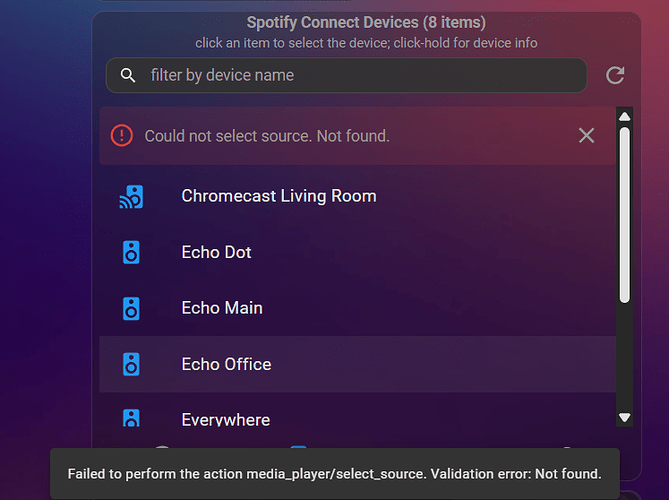
Task: Select the highlighted Echo Office device
Action: (358, 364)
